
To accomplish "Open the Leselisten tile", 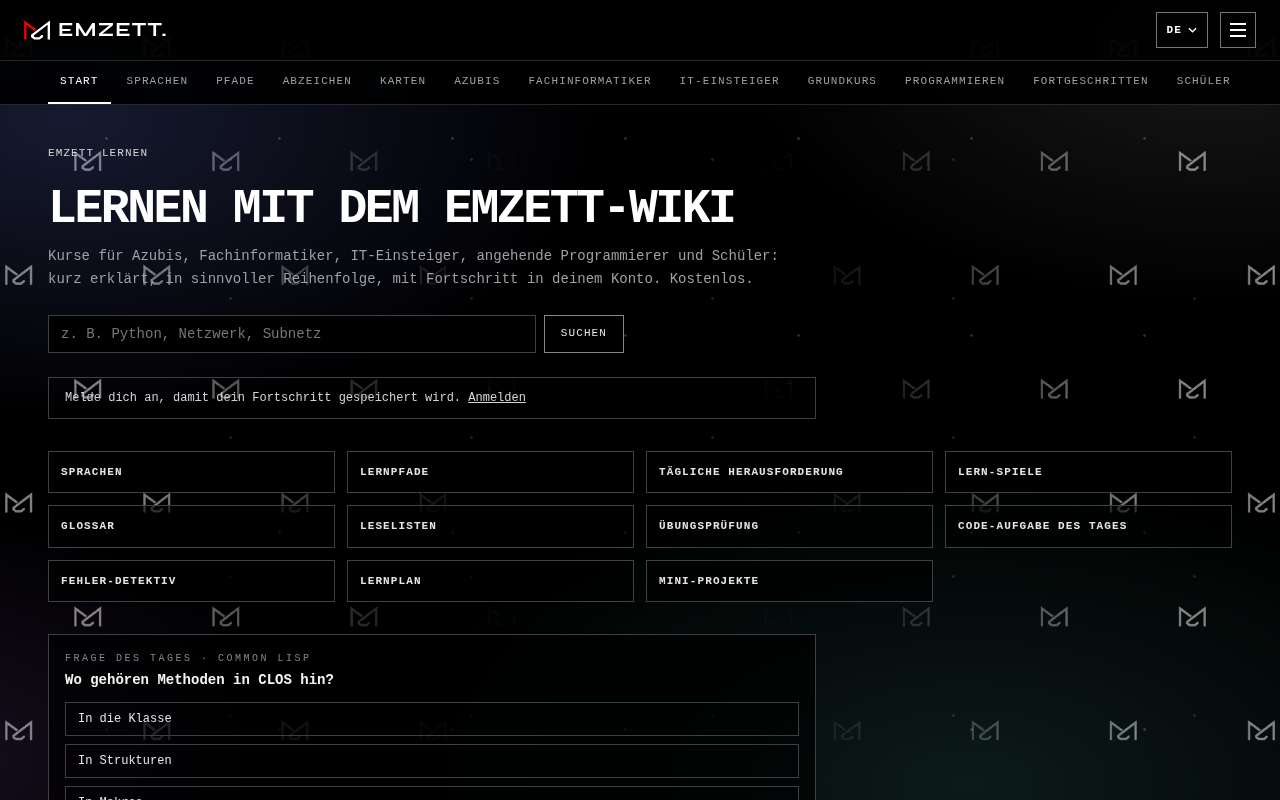I will point(490,526).
